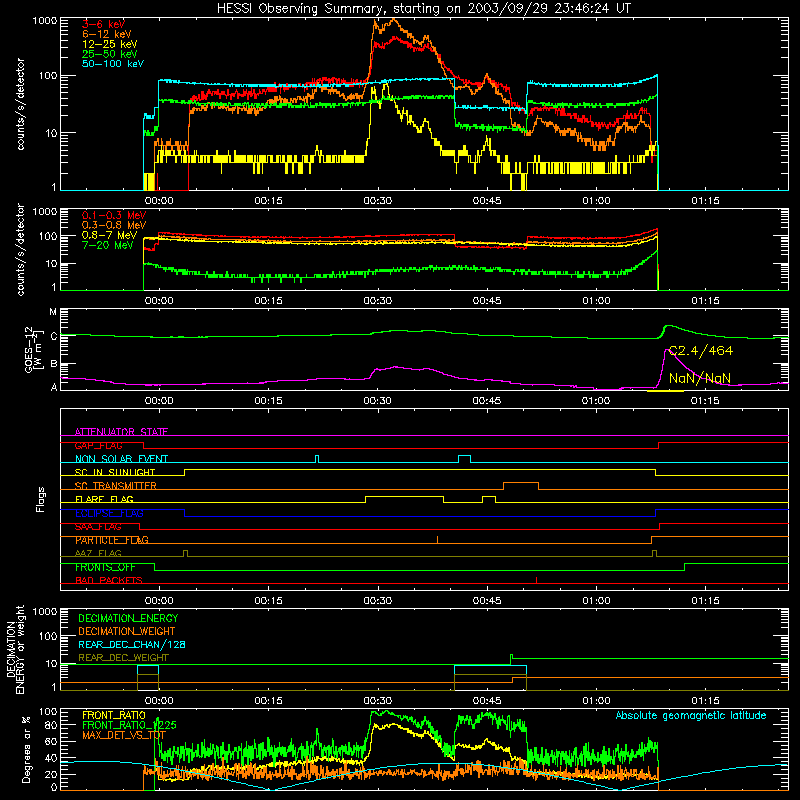
Task: Select the '50-100 keV' legend label
Action: point(113,64)
